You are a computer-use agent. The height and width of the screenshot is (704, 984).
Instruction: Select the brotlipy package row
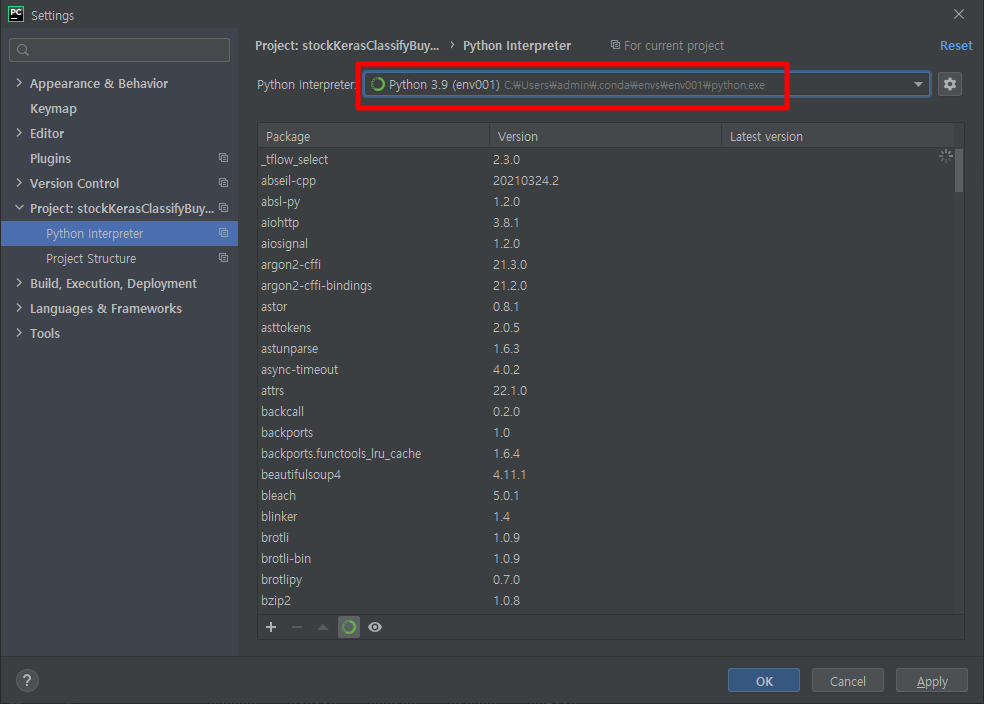(606, 580)
